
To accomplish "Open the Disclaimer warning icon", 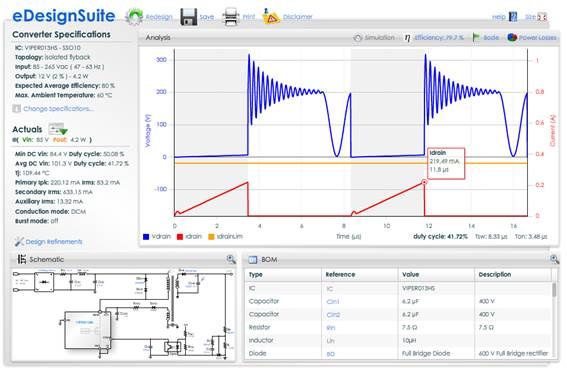I will pos(271,17).
